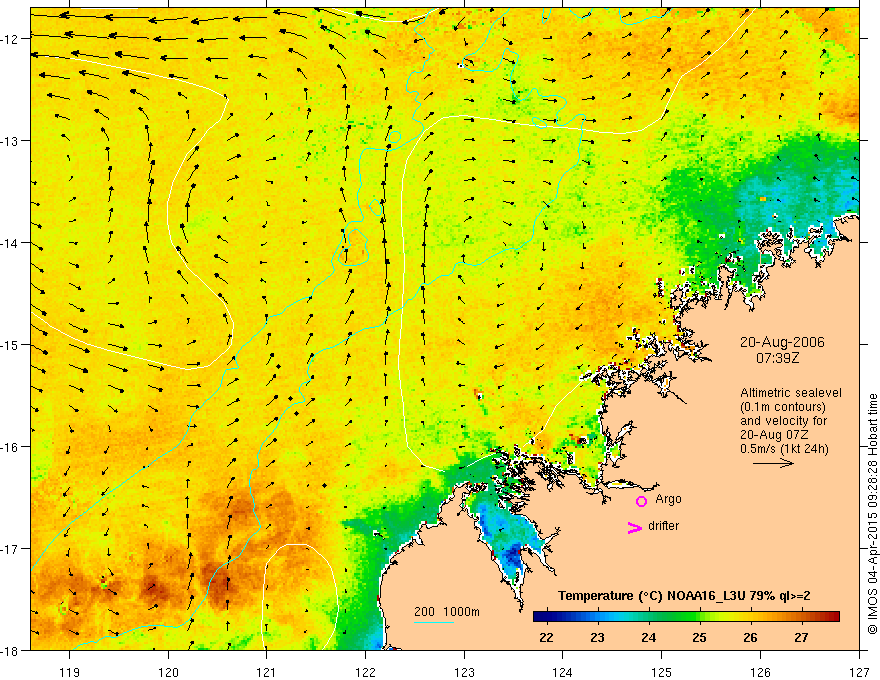Click the cyan 200 1000m isobath legend line
The height and width of the screenshot is (680, 880).
tap(434, 622)
